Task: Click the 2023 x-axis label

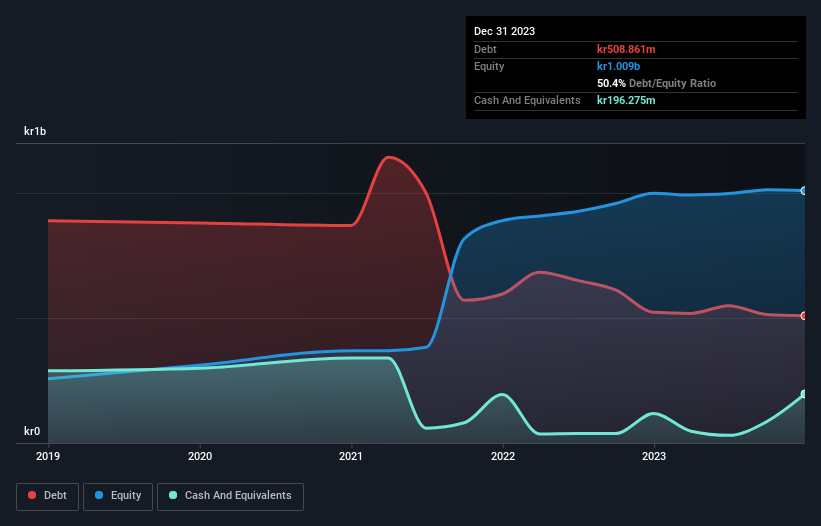Action: 654,456
